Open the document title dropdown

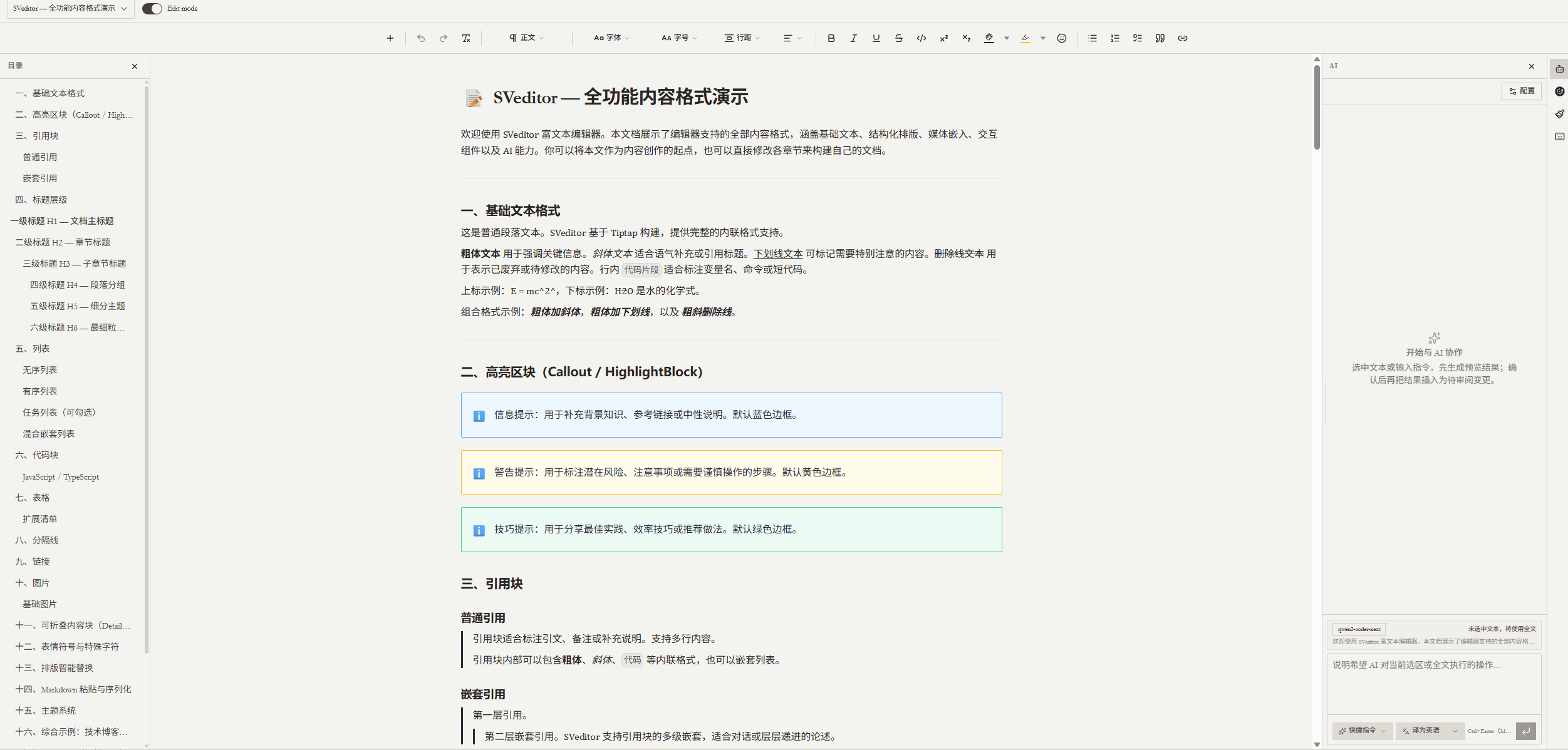coord(70,9)
